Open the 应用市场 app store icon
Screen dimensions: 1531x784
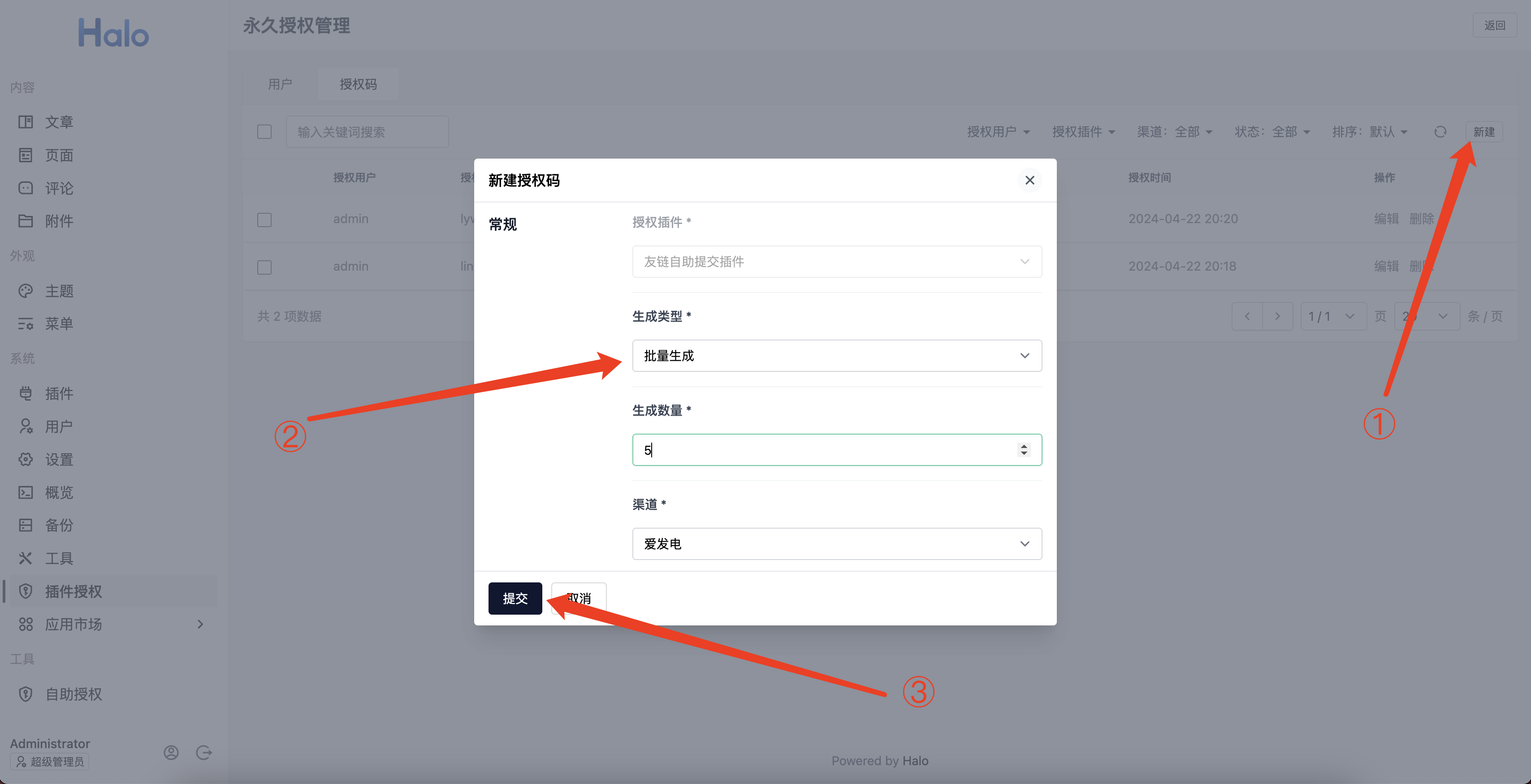[x=26, y=624]
